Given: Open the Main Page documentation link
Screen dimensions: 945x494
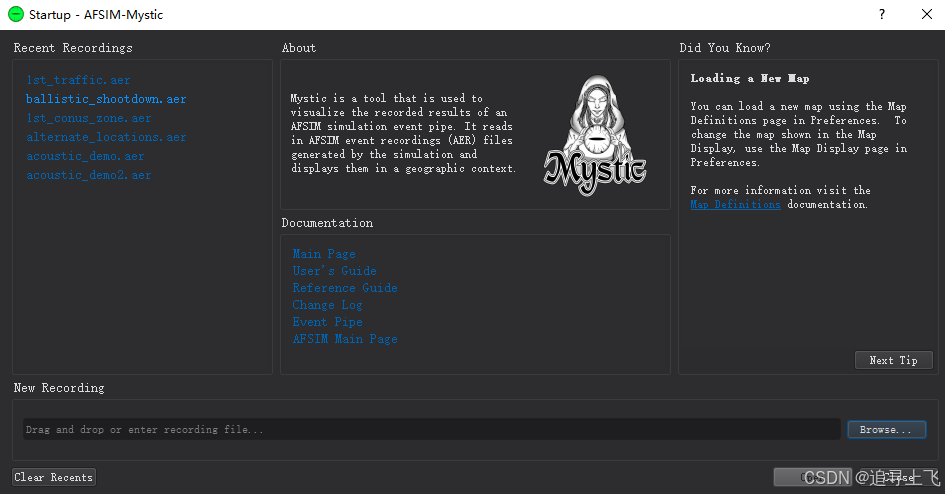Looking at the screenshot, I should pyautogui.click(x=324, y=254).
